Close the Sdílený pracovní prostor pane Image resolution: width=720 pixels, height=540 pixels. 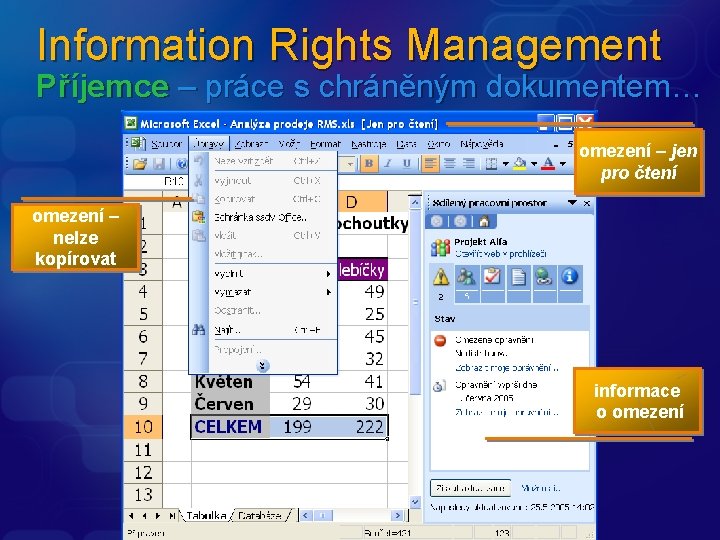[587, 203]
